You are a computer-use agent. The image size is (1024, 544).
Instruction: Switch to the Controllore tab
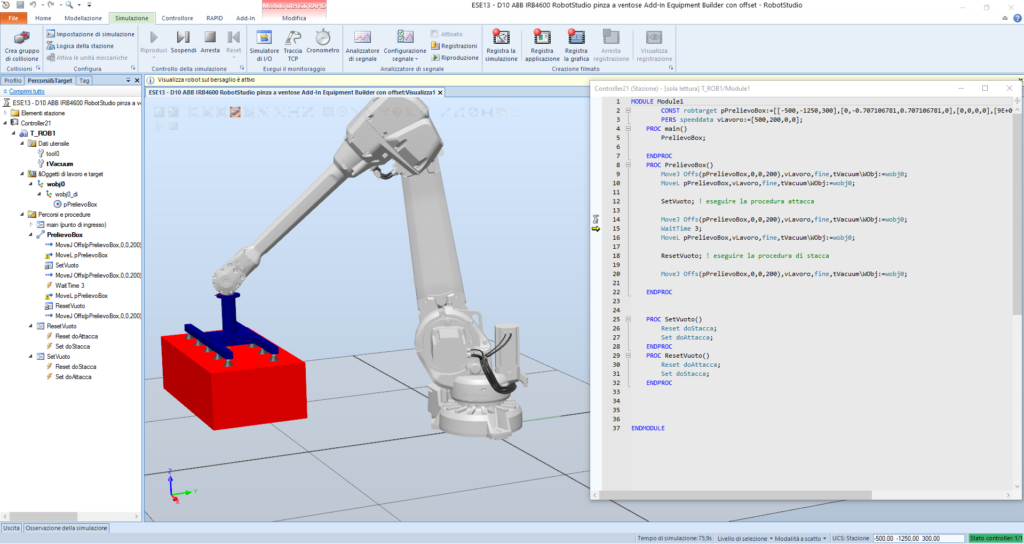177,18
